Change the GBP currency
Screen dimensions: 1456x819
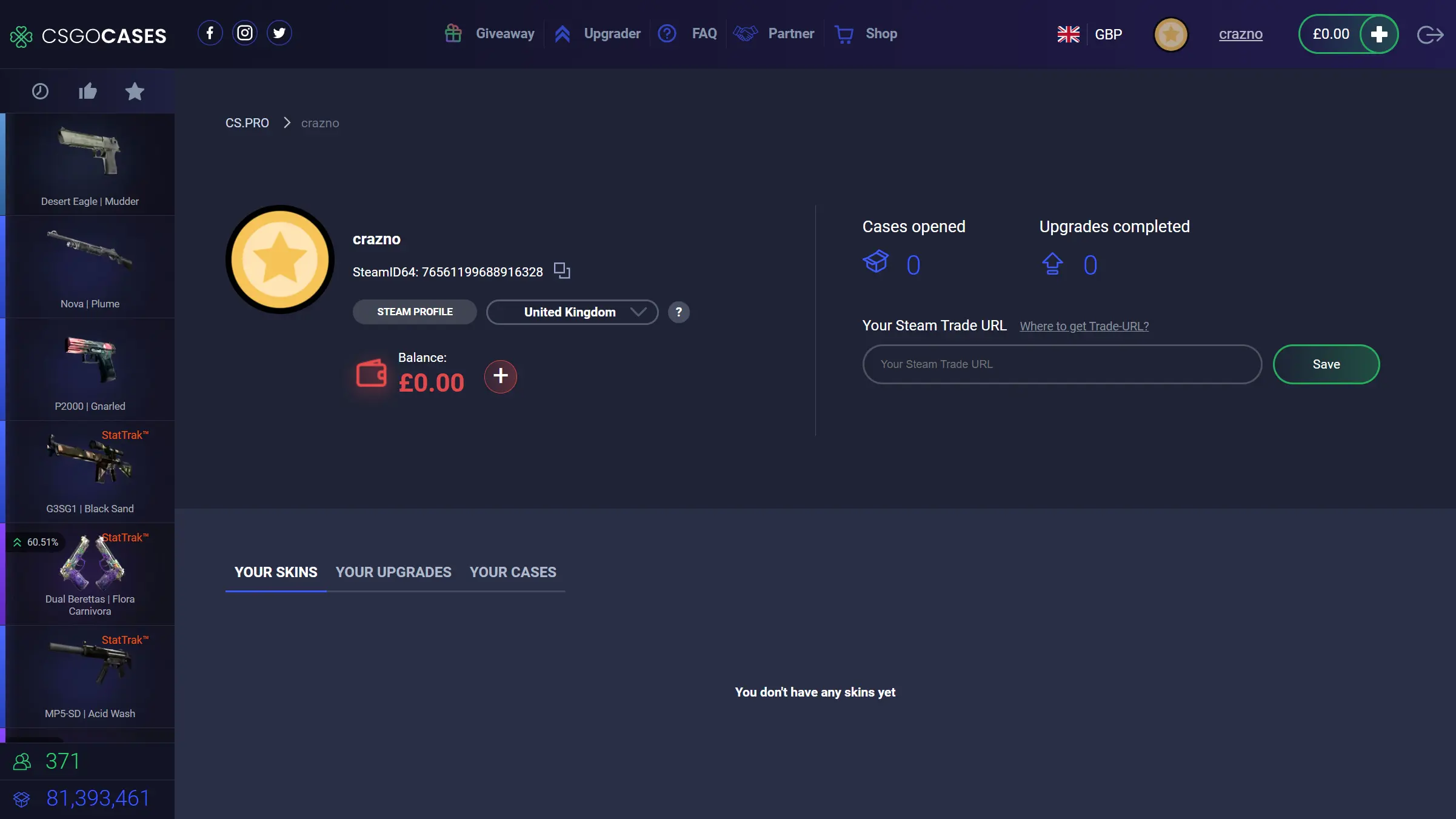click(1108, 34)
